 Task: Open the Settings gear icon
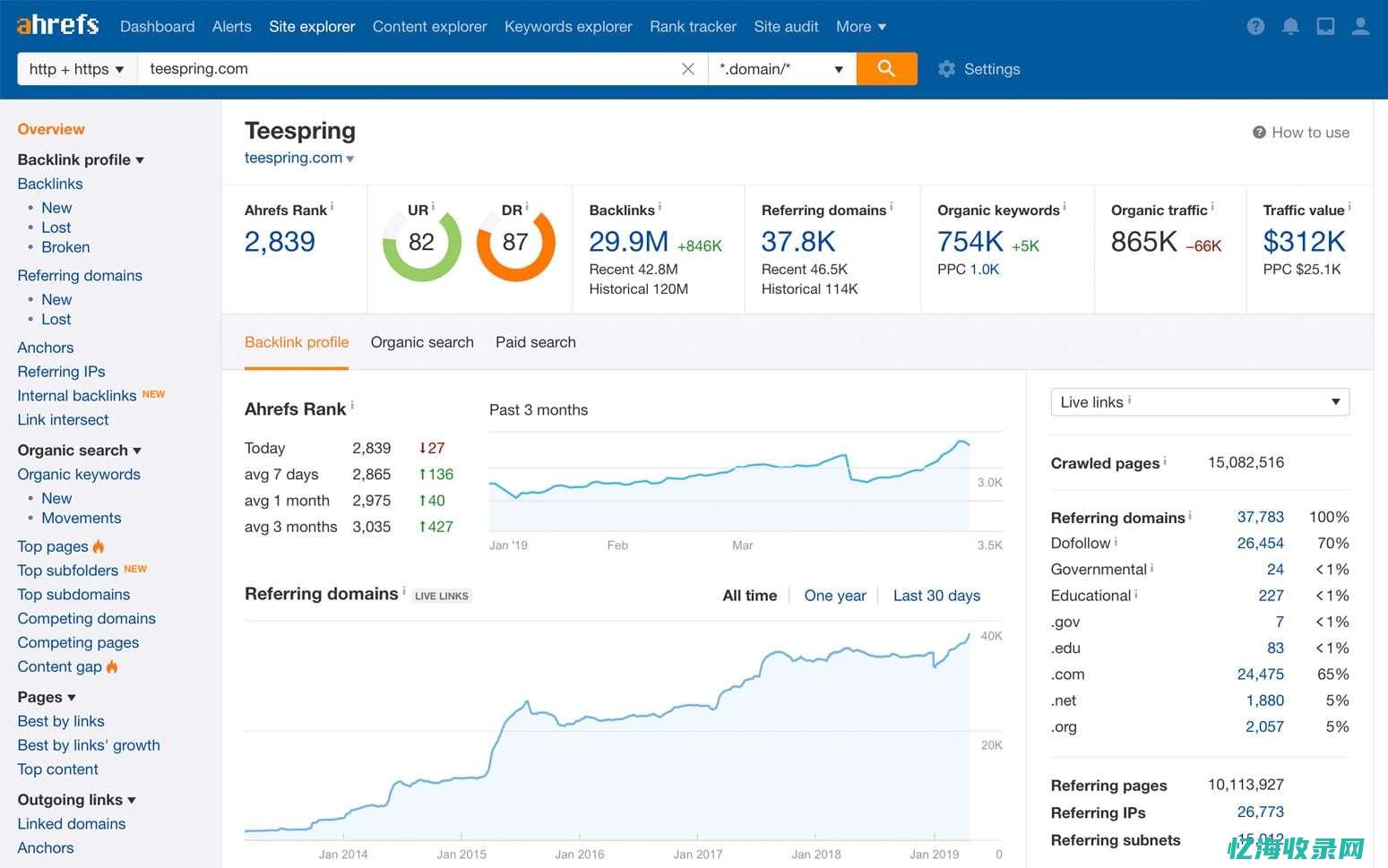coord(946,69)
